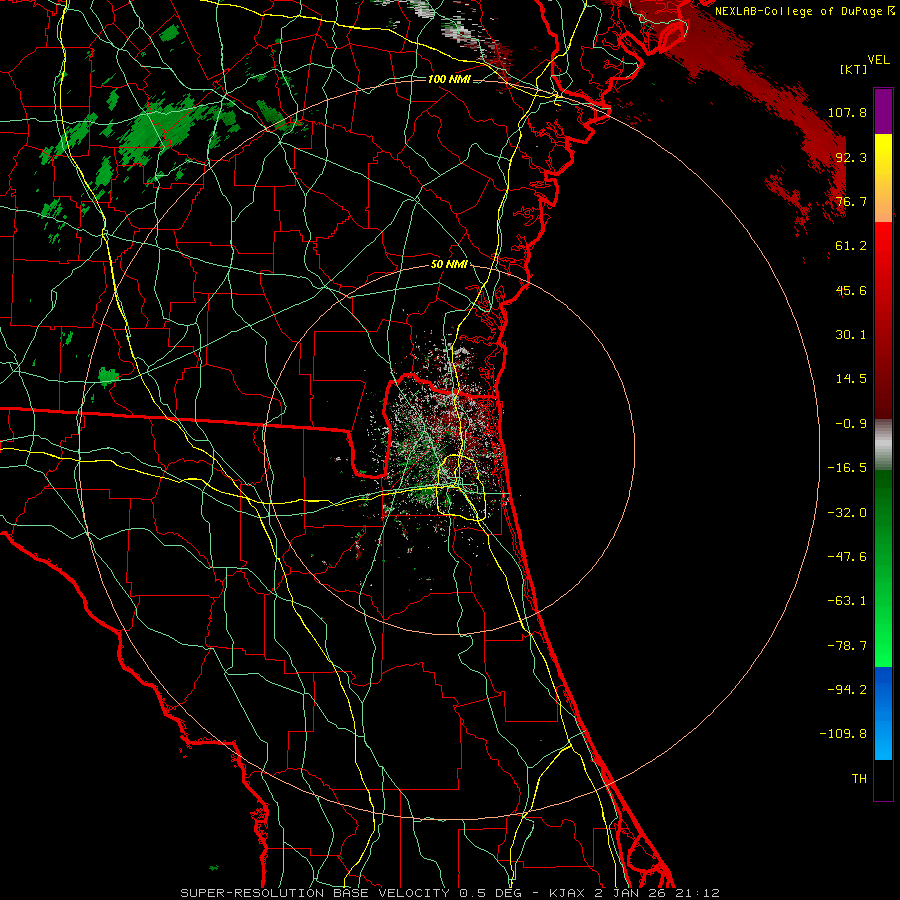Click the 92.3 legend value
The width and height of the screenshot is (900, 900).
click(851, 157)
